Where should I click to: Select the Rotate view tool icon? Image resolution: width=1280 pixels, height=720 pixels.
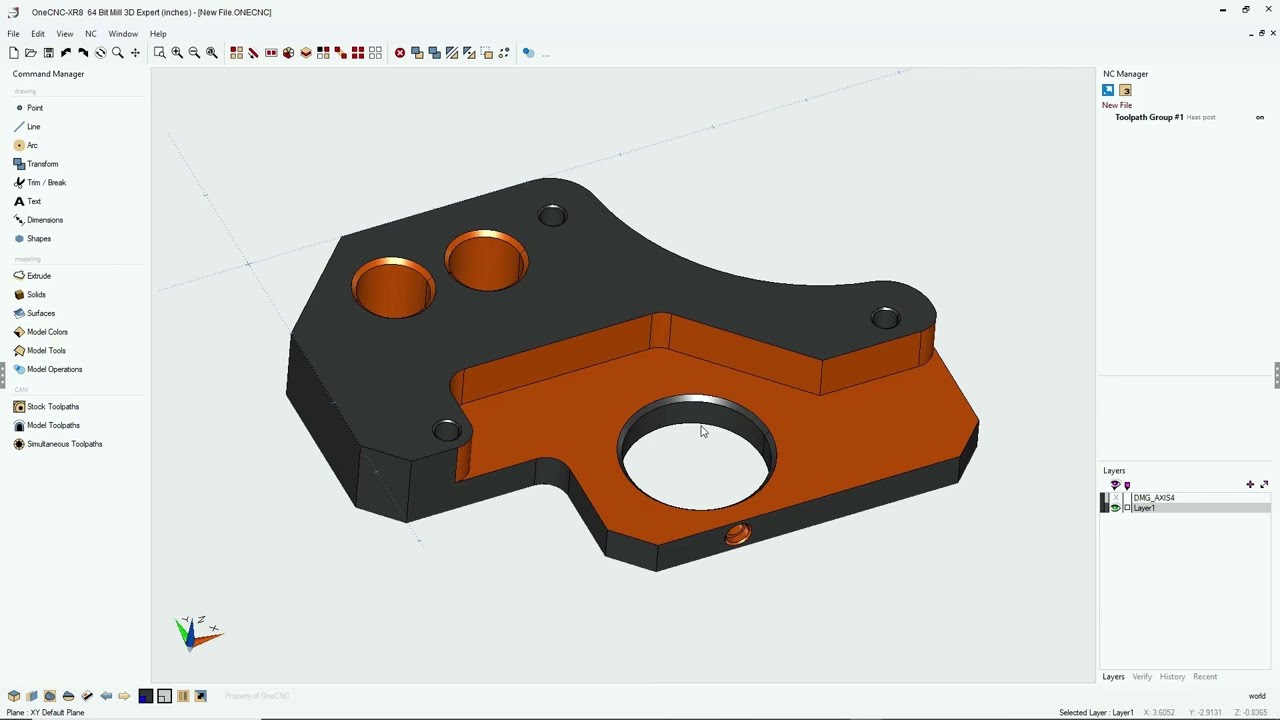[100, 53]
